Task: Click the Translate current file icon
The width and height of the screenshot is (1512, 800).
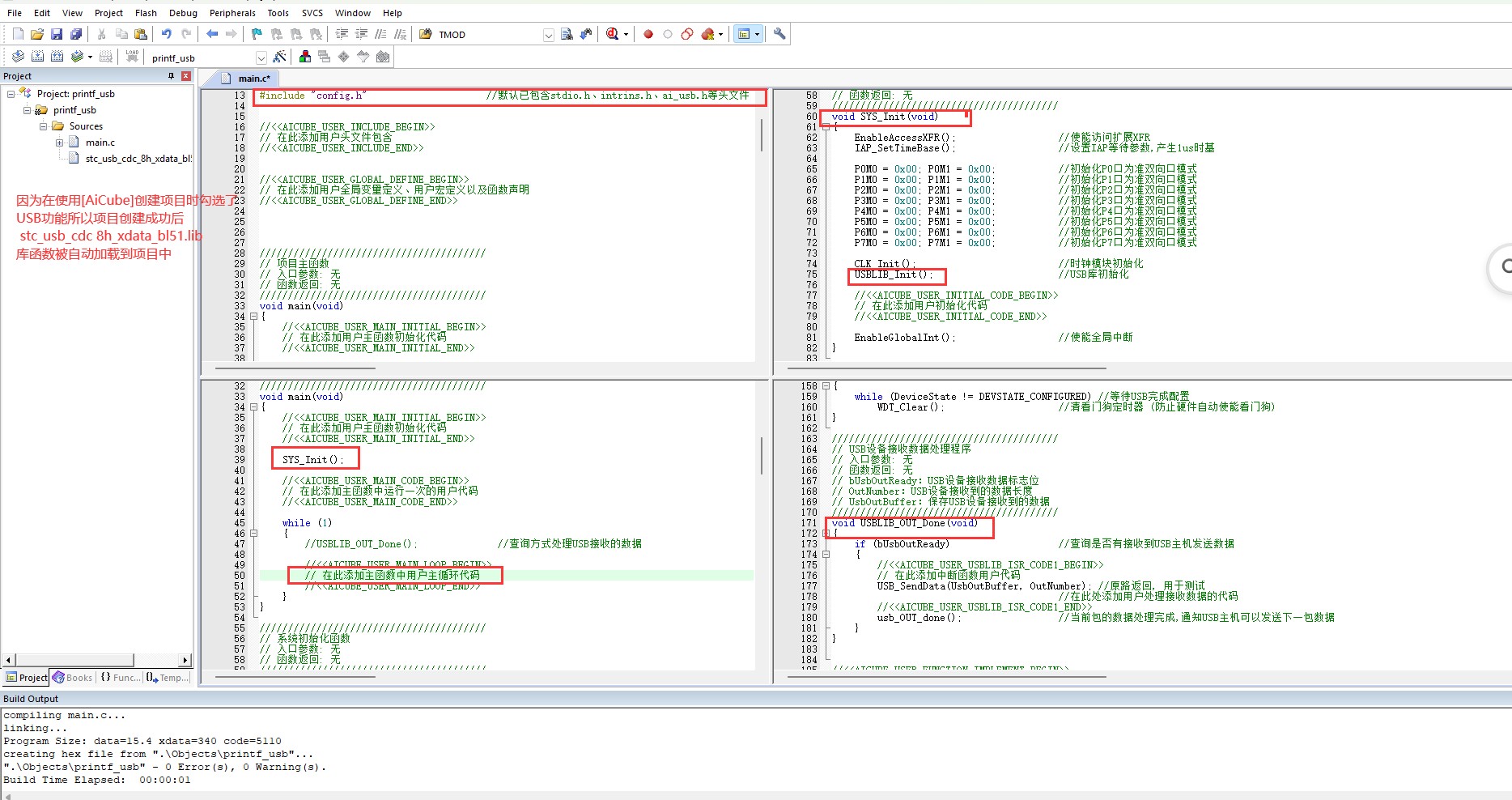Action: [x=18, y=57]
